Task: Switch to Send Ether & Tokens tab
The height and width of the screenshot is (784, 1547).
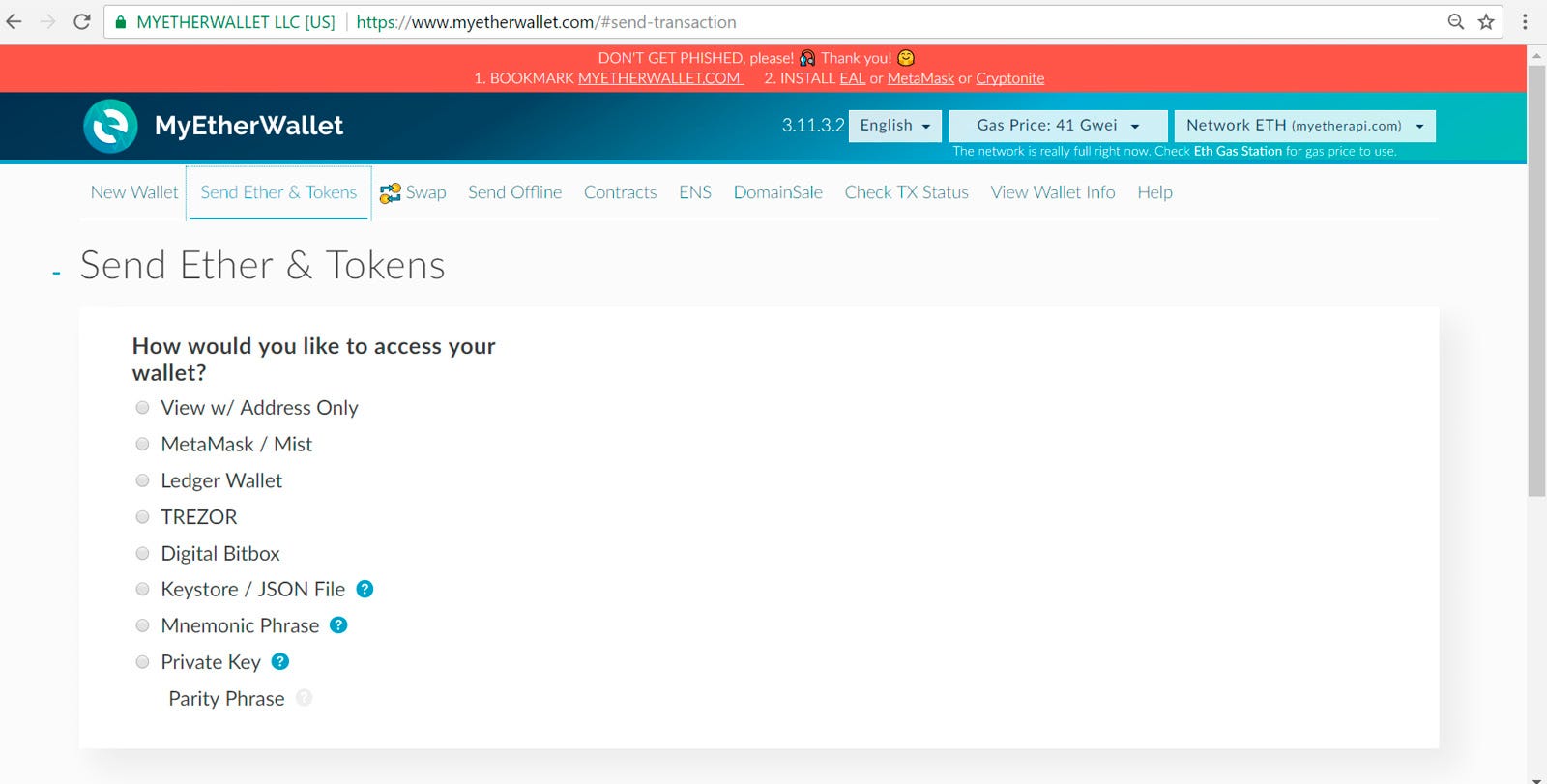Action: (278, 192)
